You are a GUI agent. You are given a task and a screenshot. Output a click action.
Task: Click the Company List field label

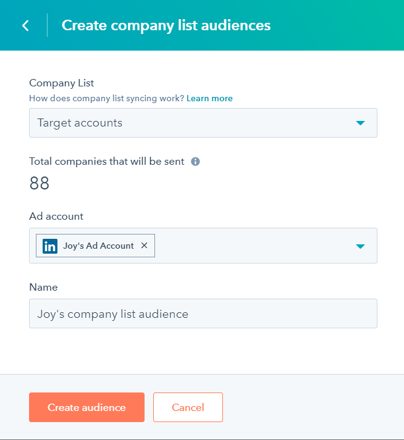coord(61,83)
